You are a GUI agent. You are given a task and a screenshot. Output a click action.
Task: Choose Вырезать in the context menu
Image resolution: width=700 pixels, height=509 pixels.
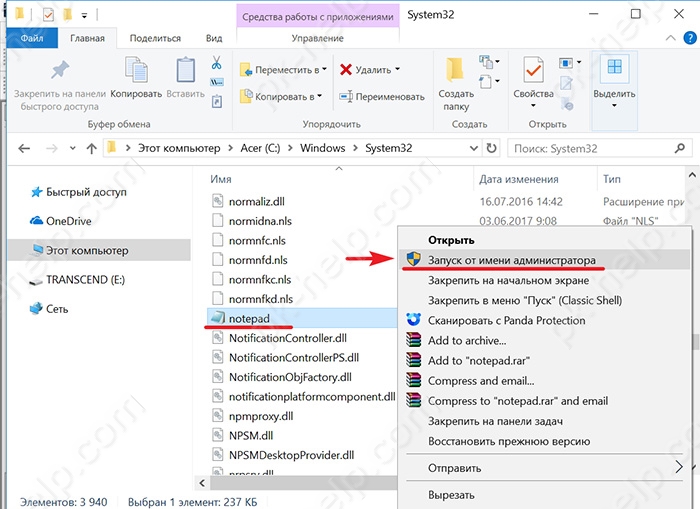coord(544,495)
